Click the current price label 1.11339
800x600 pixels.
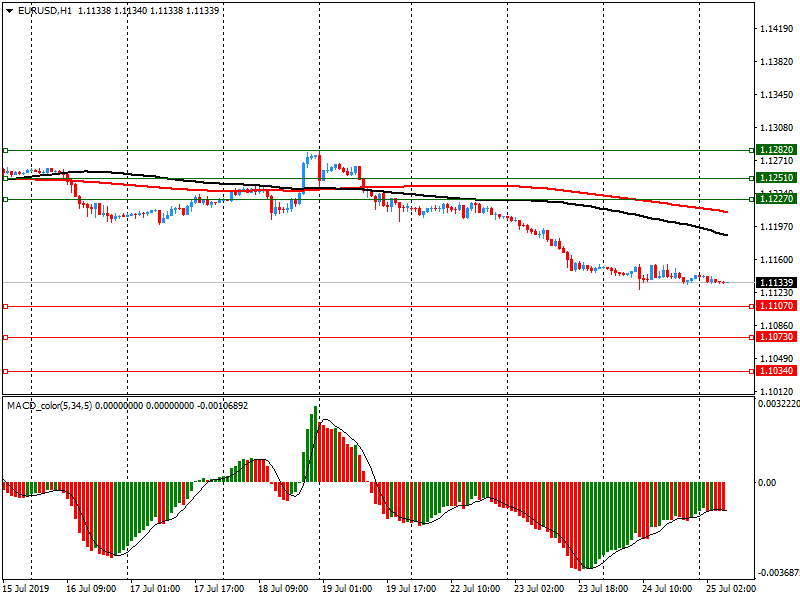pos(776,283)
